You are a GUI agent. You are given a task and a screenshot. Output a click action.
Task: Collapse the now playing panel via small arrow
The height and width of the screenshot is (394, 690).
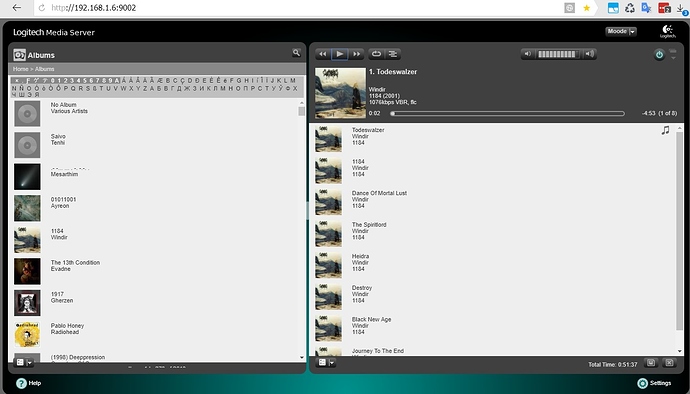coord(673,58)
